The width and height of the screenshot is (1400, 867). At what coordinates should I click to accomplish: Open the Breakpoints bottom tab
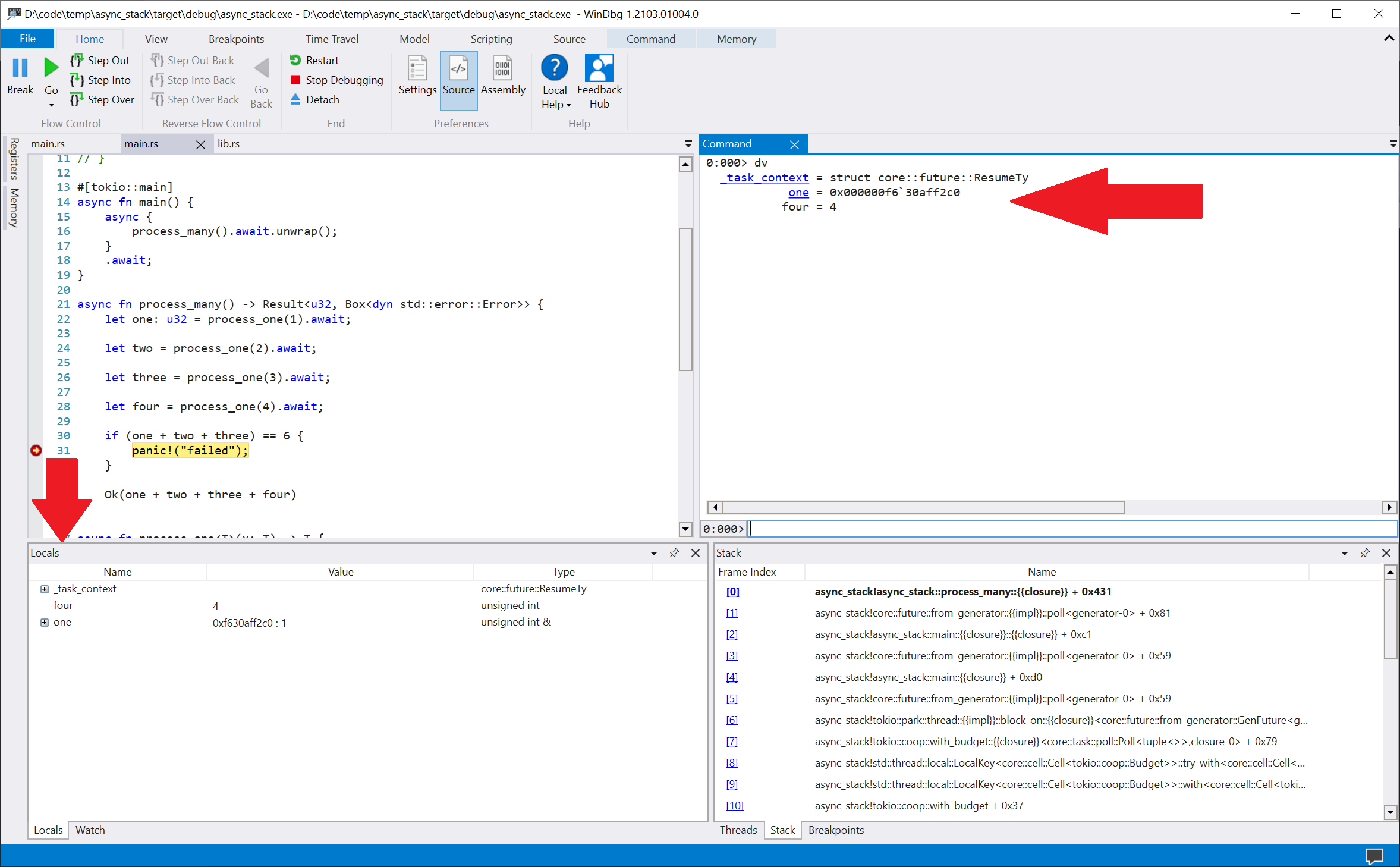click(835, 830)
